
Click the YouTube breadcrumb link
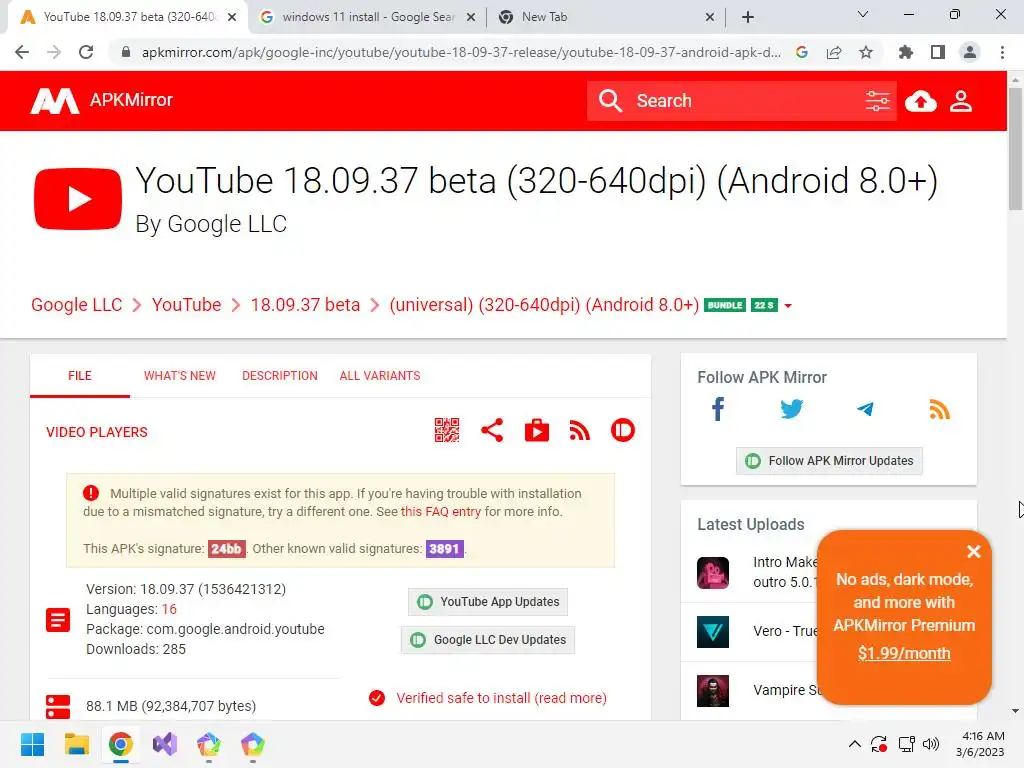coord(186,305)
